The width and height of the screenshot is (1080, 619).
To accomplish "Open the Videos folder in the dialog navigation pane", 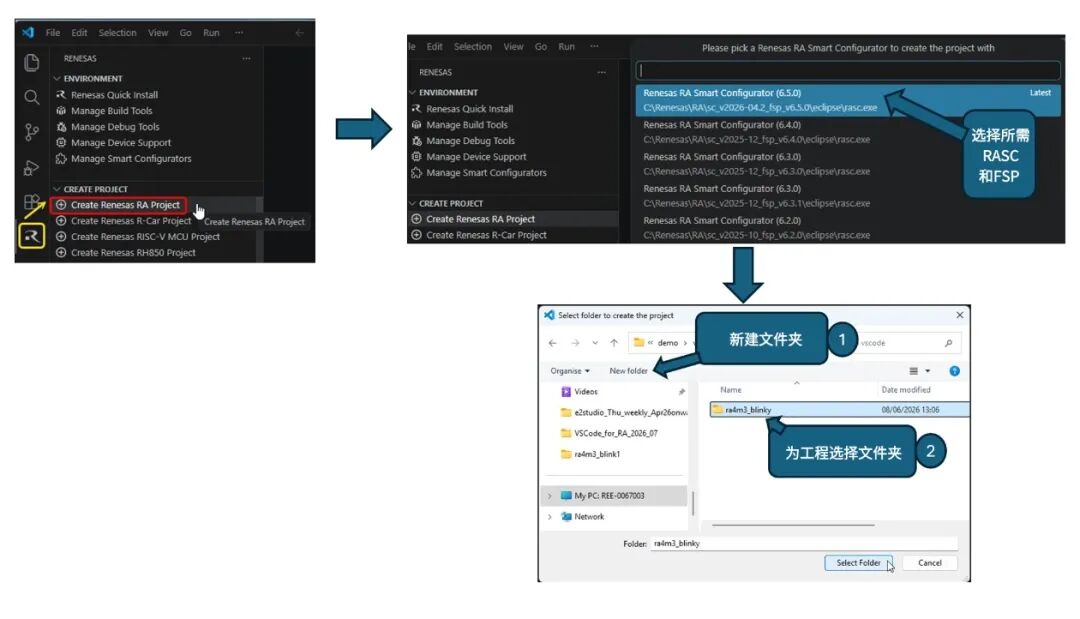I will tap(585, 392).
